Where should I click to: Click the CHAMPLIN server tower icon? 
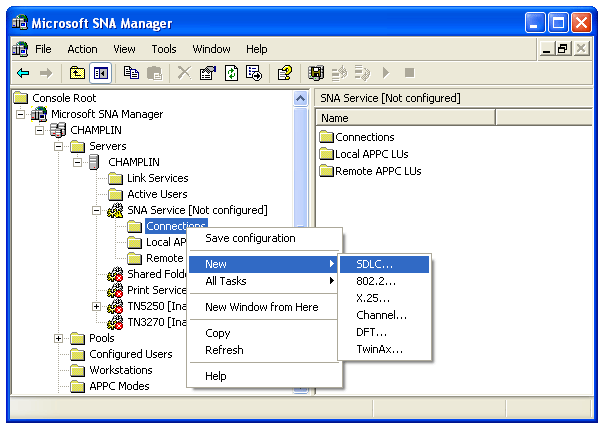[x=94, y=162]
